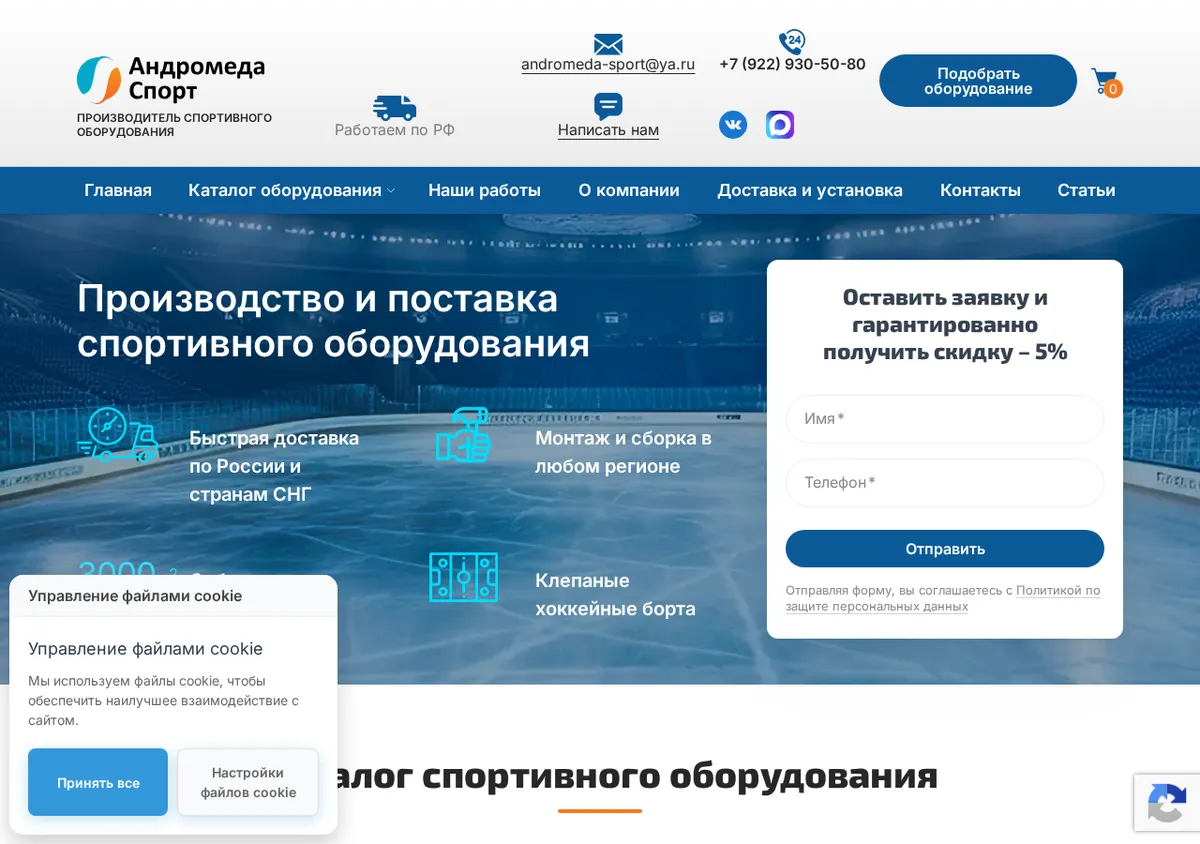
Task: Click the andromeda-sport@ya.ru email link
Action: (608, 64)
